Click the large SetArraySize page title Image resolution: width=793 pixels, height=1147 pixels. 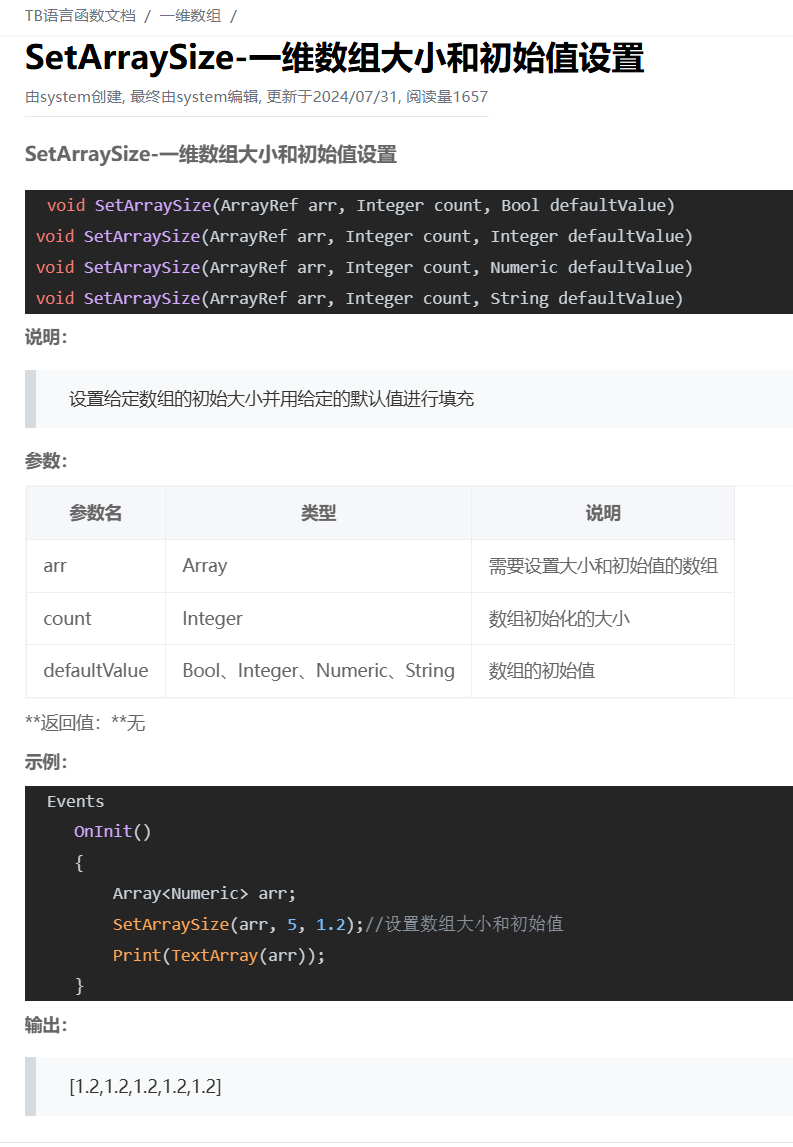334,58
